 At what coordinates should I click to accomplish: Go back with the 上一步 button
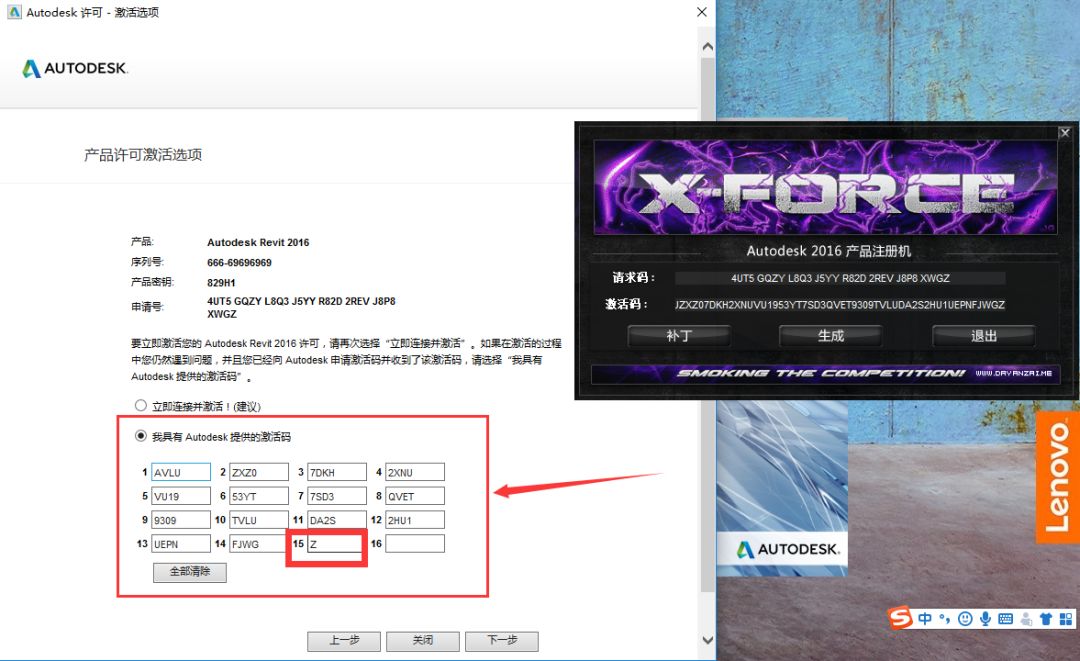click(344, 640)
